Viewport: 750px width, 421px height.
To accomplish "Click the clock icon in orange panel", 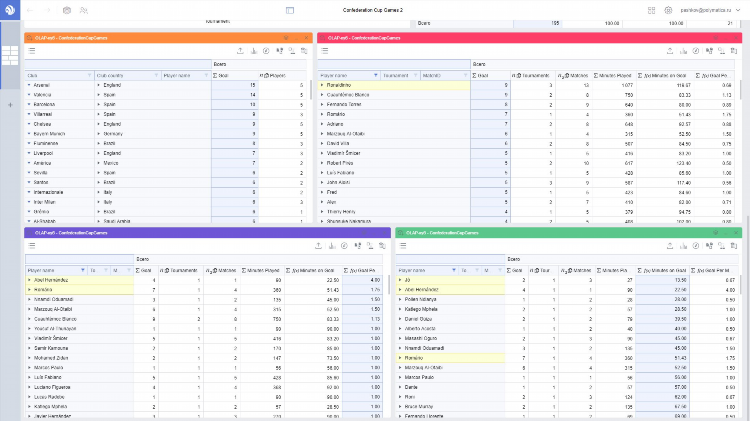I will click(266, 51).
